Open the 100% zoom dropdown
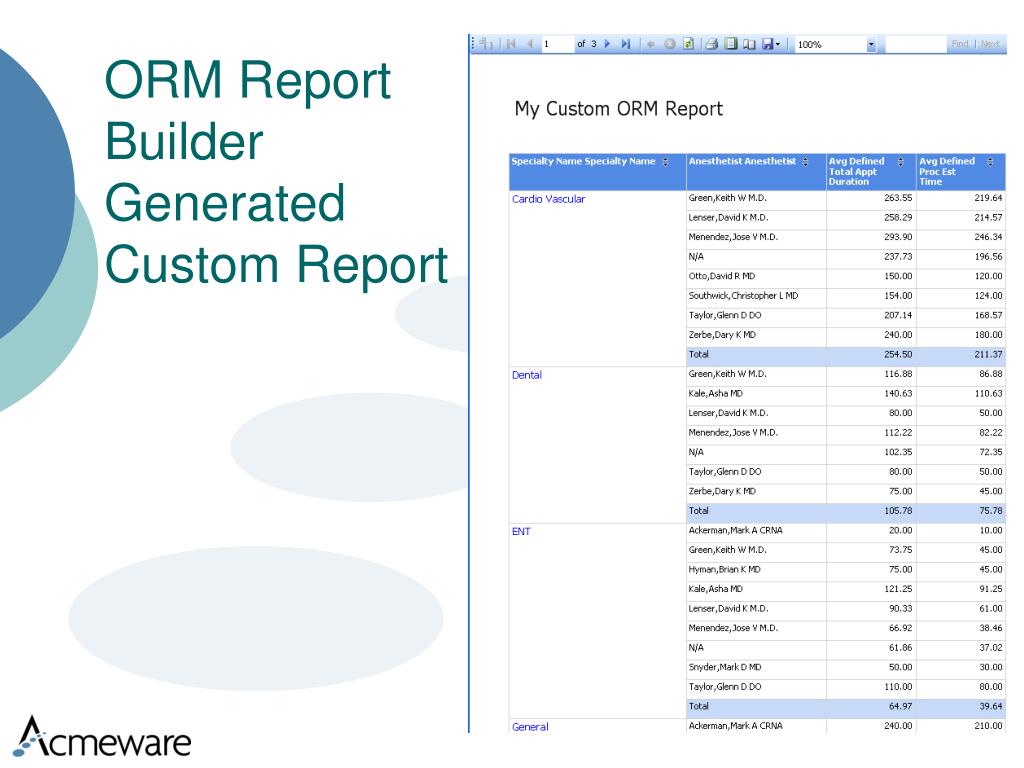This screenshot has height=768, width=1024. pos(871,44)
